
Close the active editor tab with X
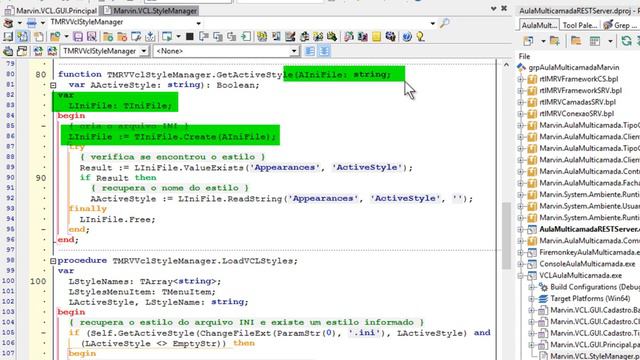click(504, 8)
